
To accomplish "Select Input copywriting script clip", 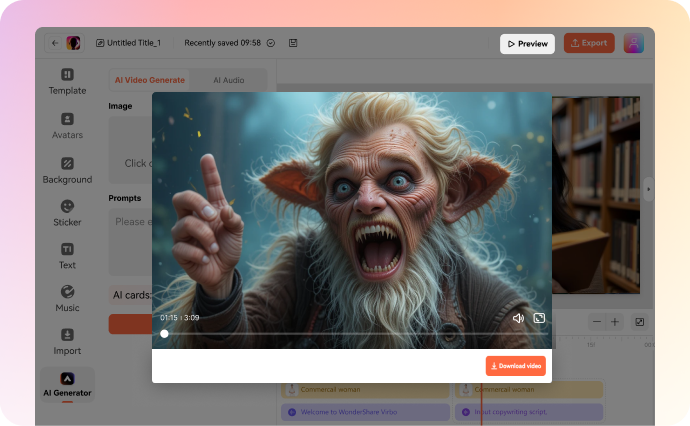I will point(529,412).
